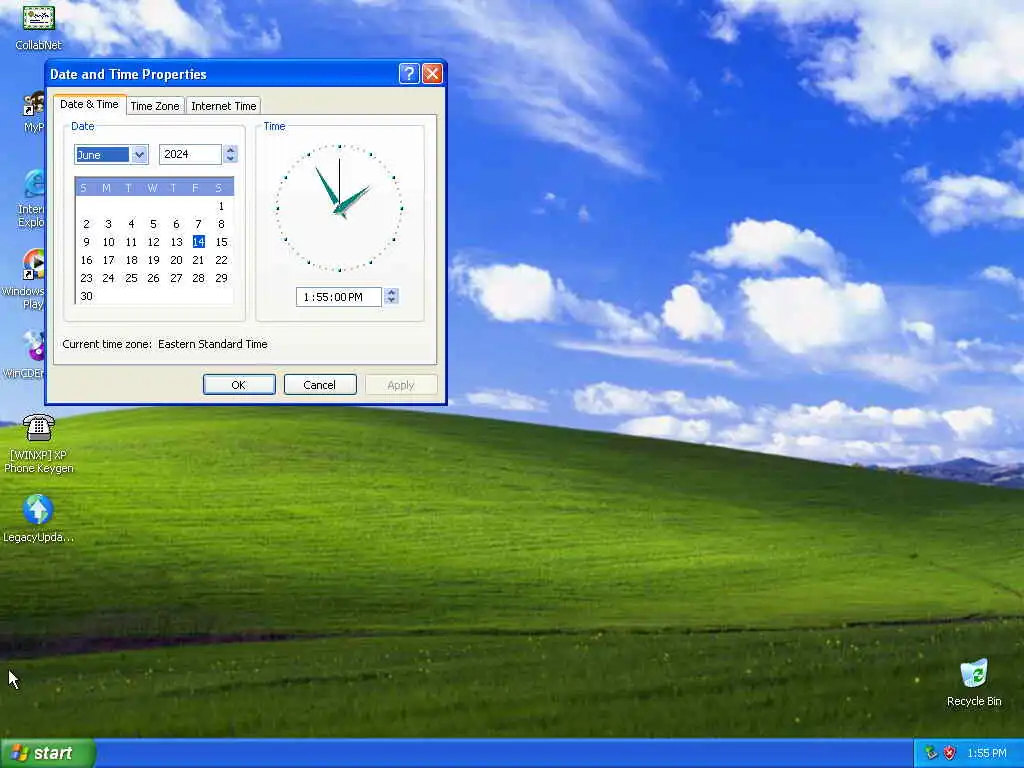Select June 5 in the calendar
The image size is (1024, 768).
pos(153,224)
